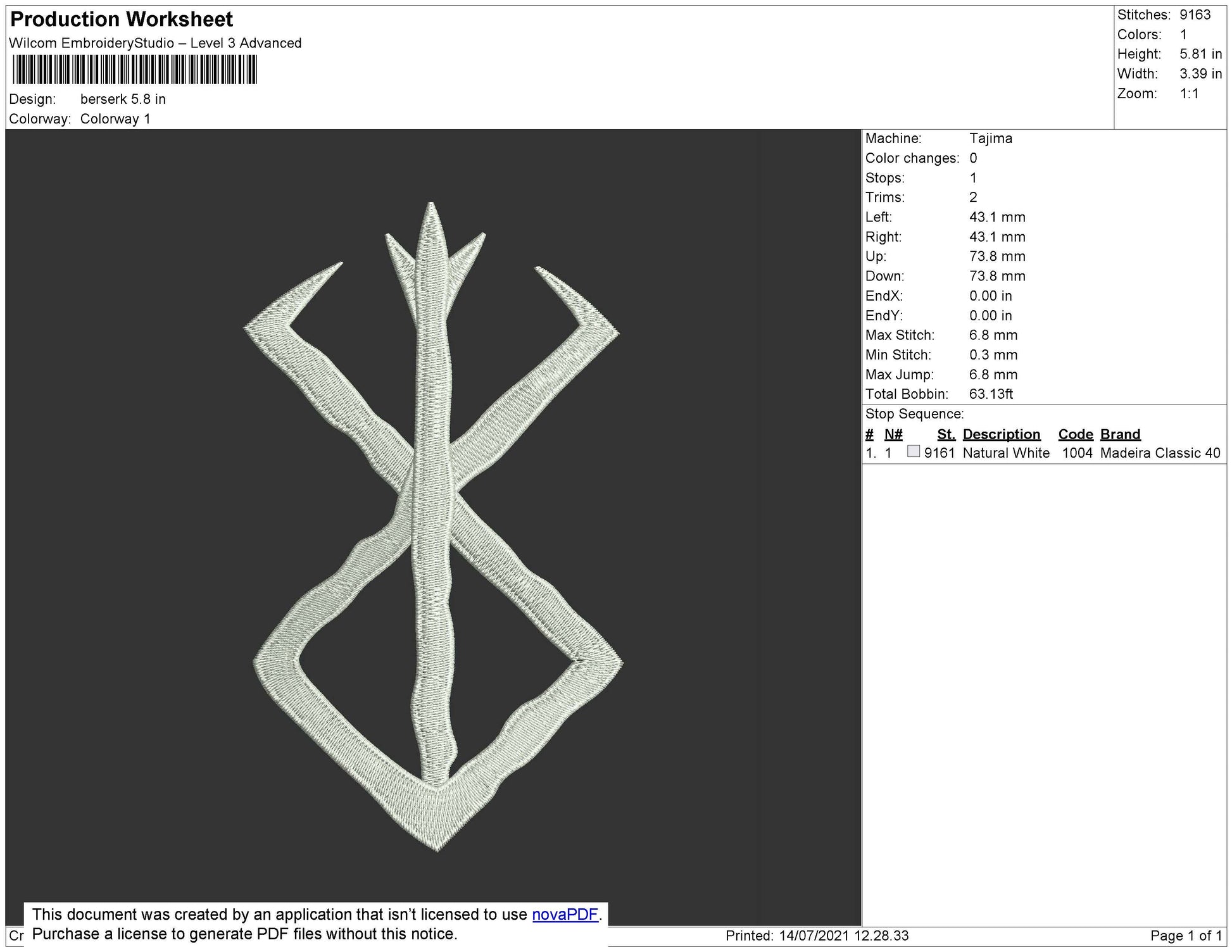
Task: Click the Colorway 1 value
Action: (115, 119)
